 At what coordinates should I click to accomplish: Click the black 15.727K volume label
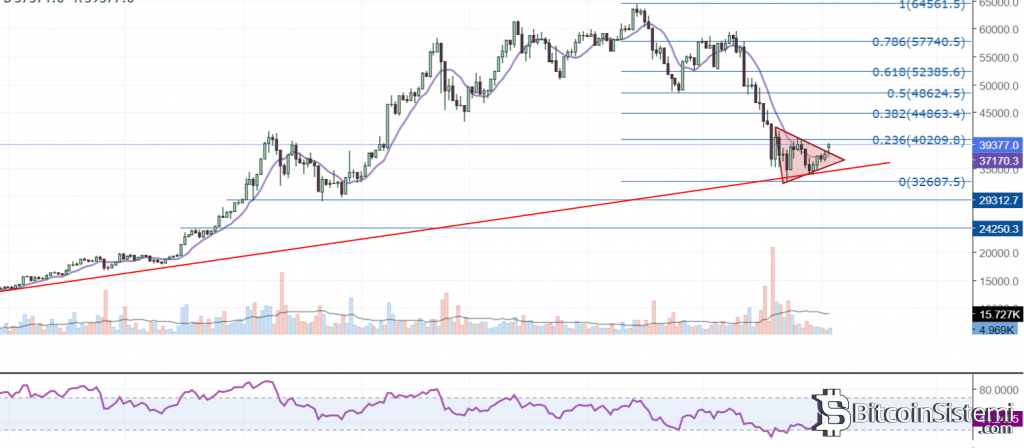coord(995,314)
